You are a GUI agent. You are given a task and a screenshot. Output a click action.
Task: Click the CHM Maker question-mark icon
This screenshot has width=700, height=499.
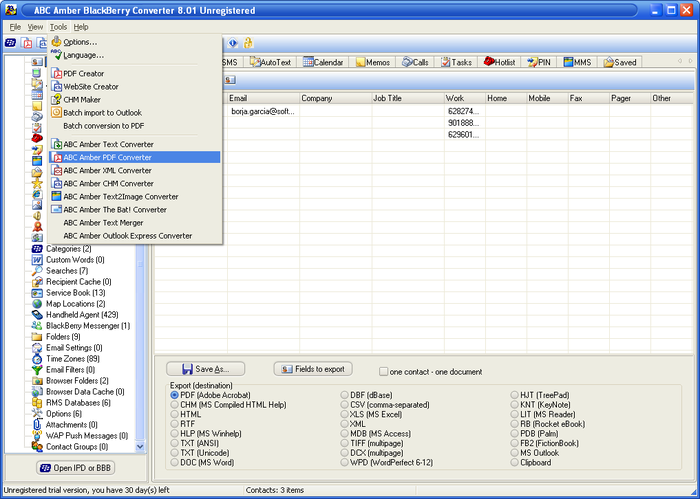(x=56, y=100)
